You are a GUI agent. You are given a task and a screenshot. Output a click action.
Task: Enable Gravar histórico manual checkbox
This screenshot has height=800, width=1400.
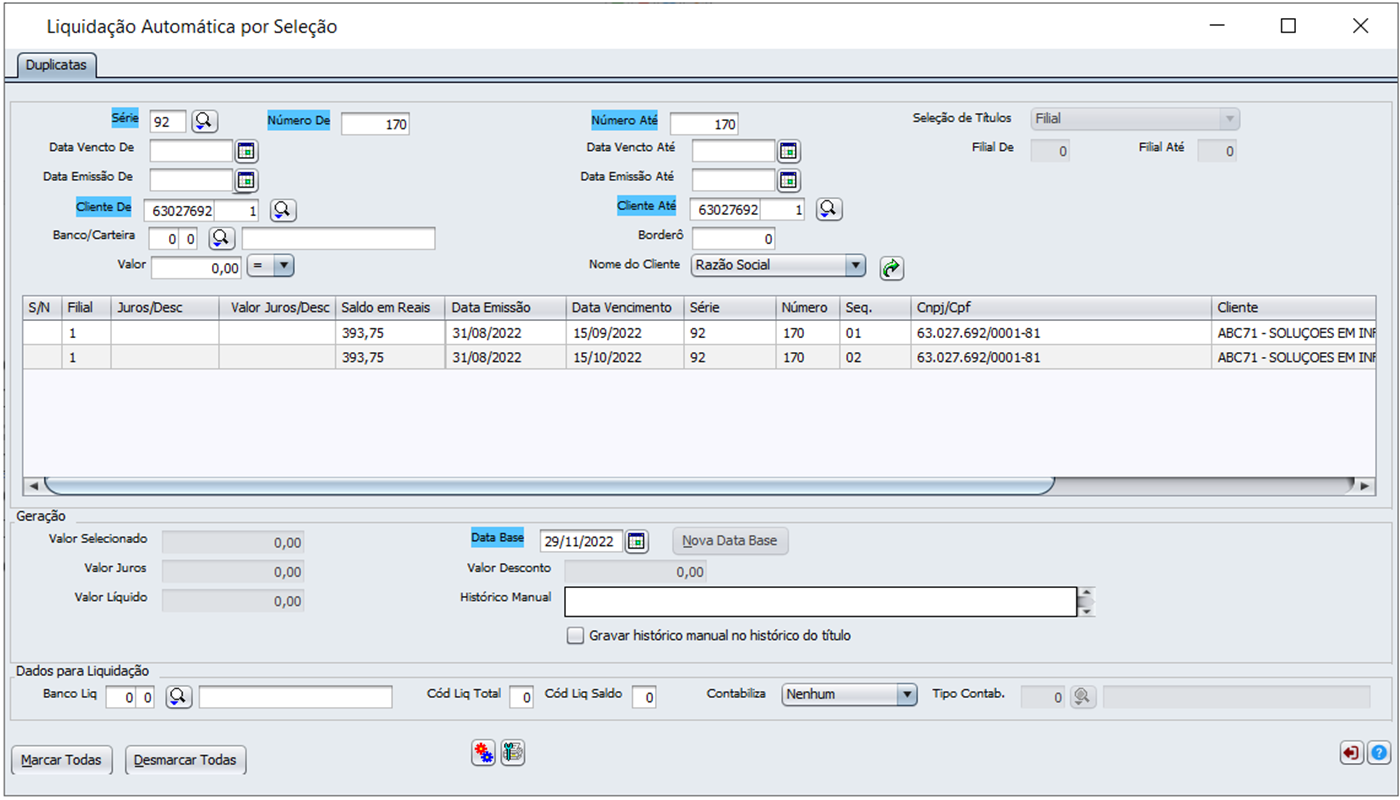pos(575,635)
